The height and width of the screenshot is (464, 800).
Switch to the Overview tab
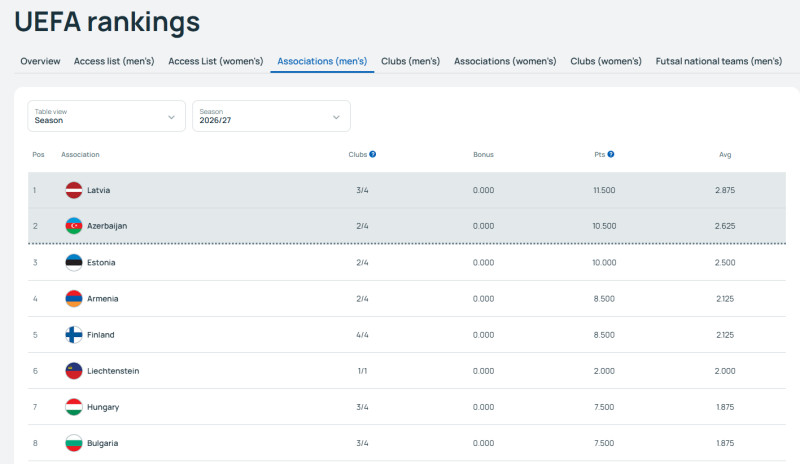pyautogui.click(x=40, y=61)
